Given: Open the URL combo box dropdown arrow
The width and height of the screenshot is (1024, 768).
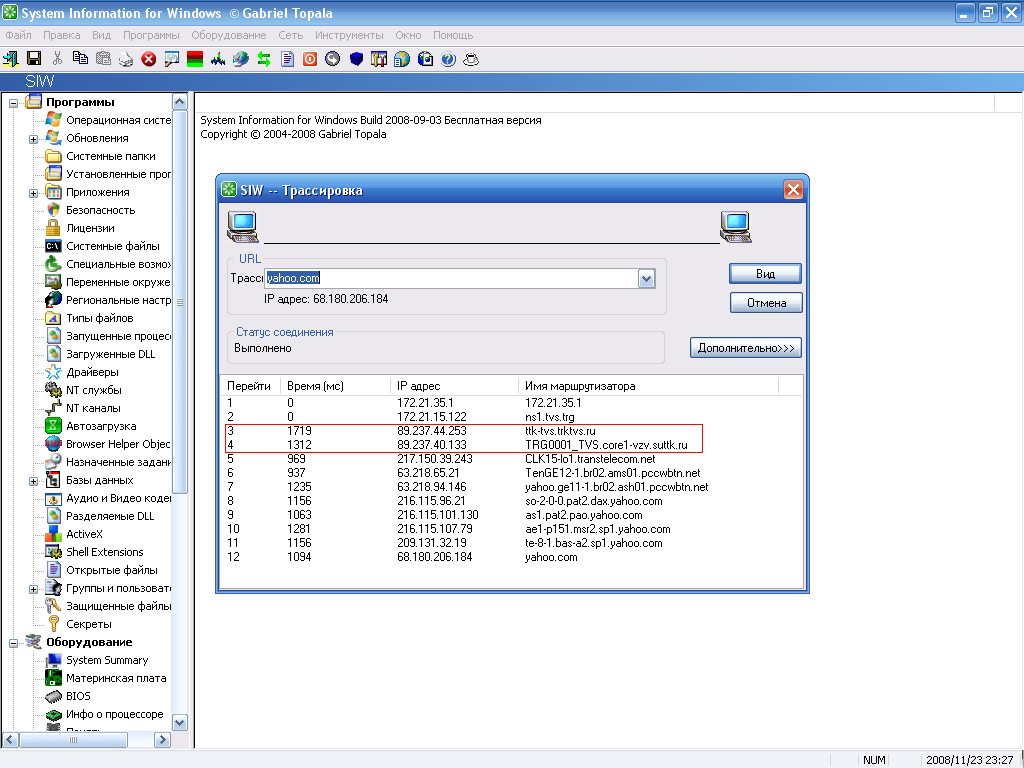Looking at the screenshot, I should tap(646, 279).
